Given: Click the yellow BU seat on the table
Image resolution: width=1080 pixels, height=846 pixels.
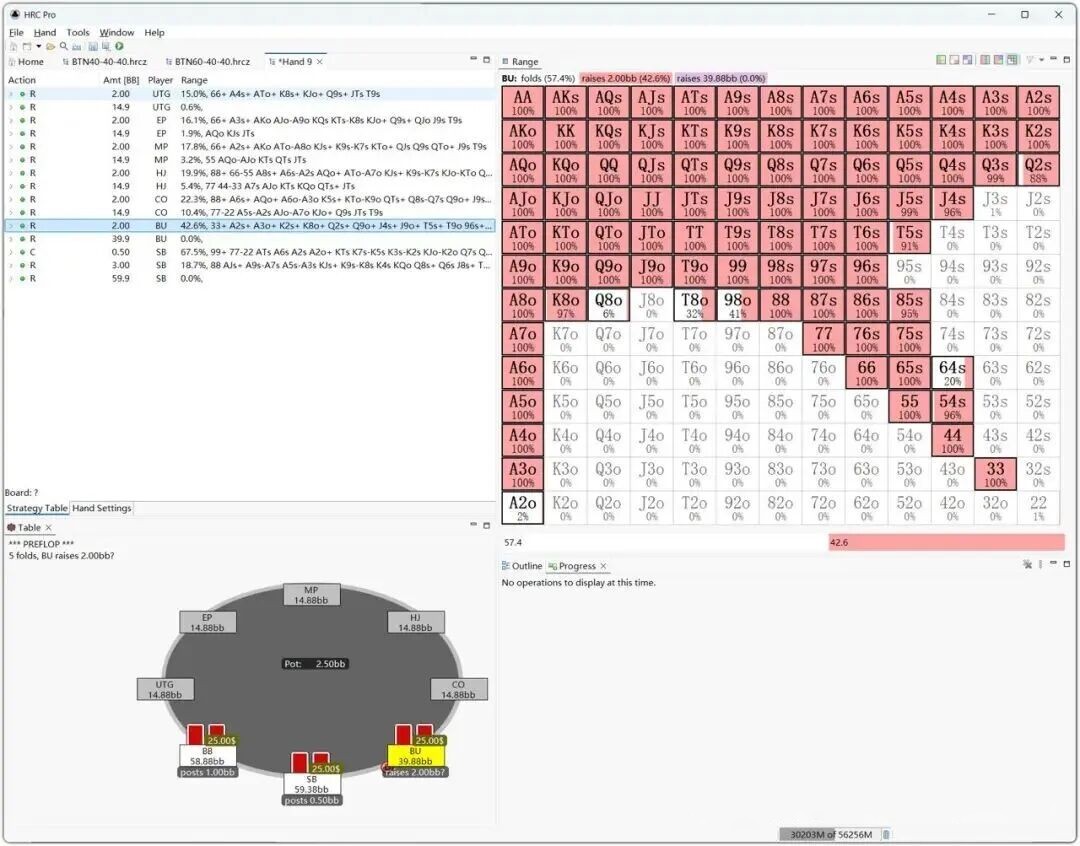Looking at the screenshot, I should click(414, 756).
